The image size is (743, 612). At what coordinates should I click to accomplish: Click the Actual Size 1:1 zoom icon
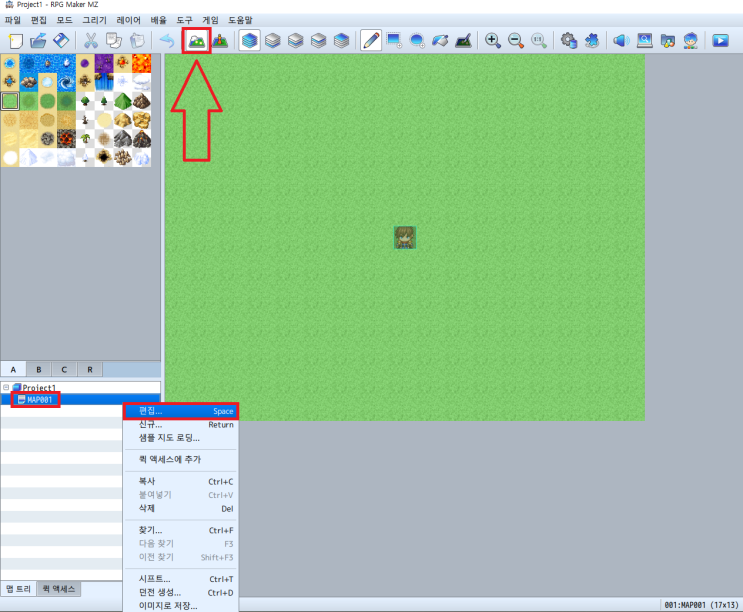(539, 41)
